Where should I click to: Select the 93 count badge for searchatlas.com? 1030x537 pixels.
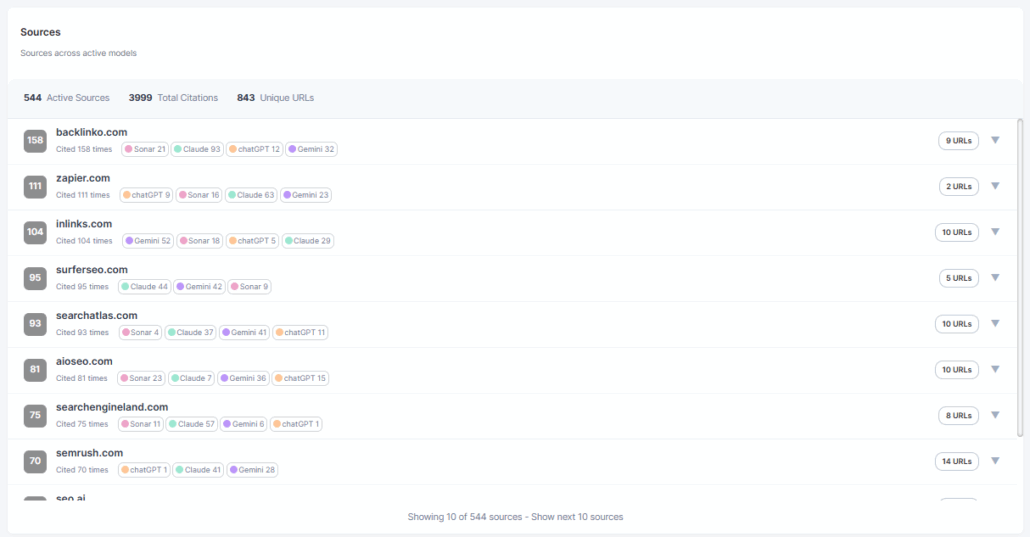(x=35, y=324)
